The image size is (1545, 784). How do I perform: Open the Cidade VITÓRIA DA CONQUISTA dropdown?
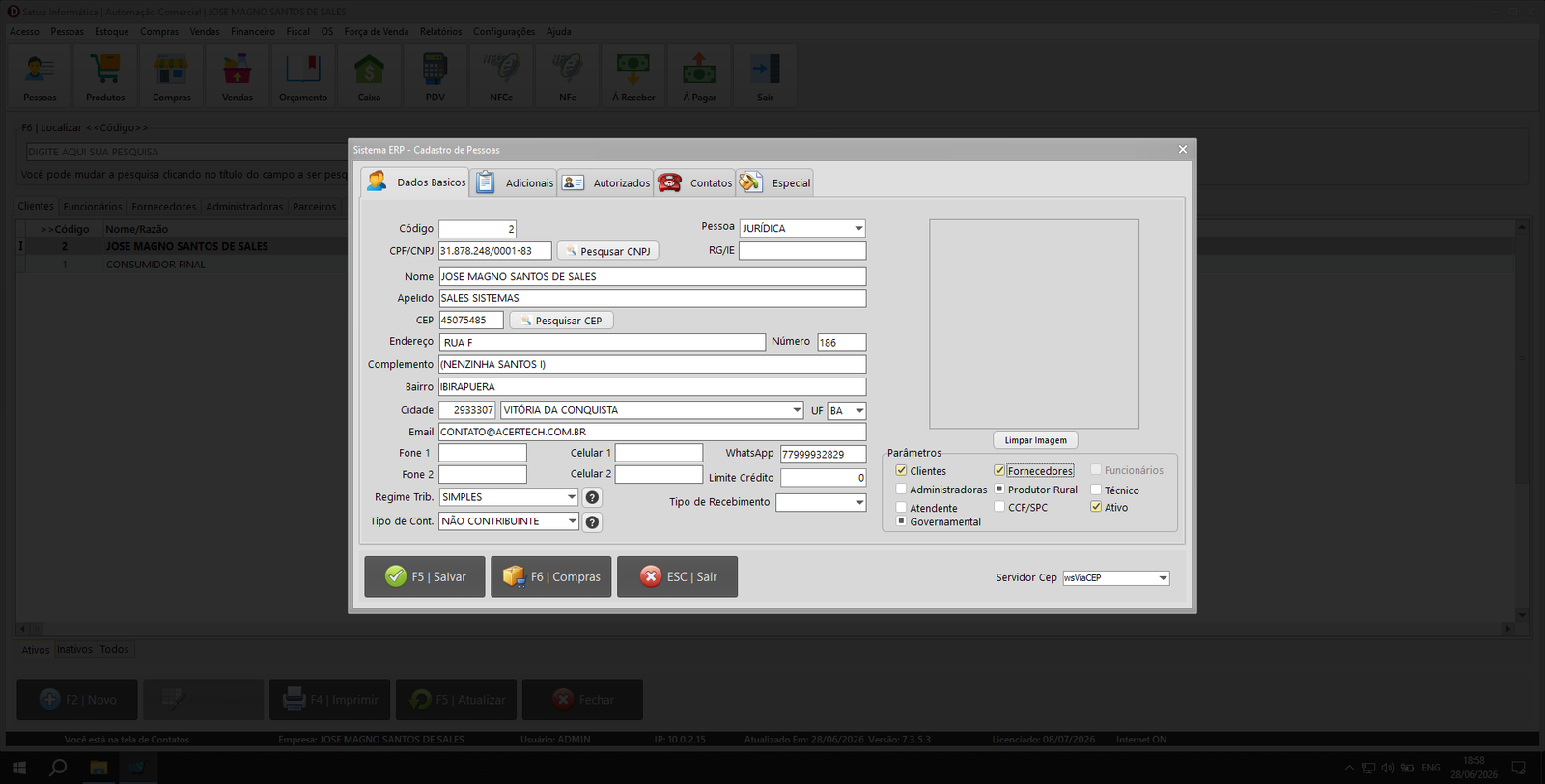797,410
